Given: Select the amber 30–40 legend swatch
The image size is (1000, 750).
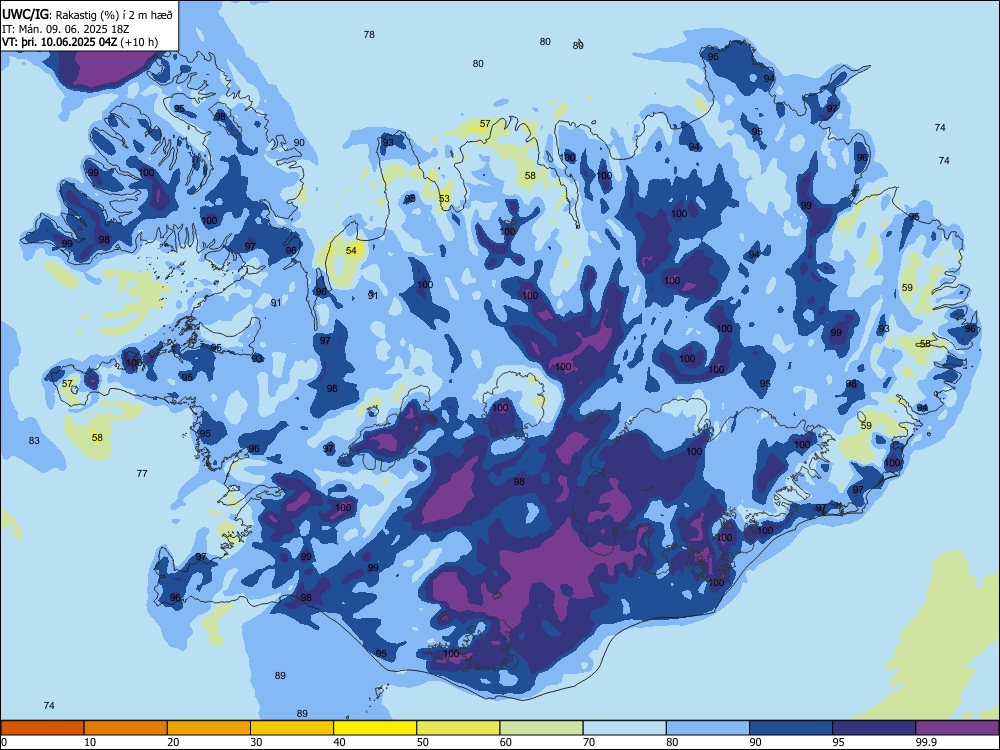Looking at the screenshot, I should pos(292,728).
